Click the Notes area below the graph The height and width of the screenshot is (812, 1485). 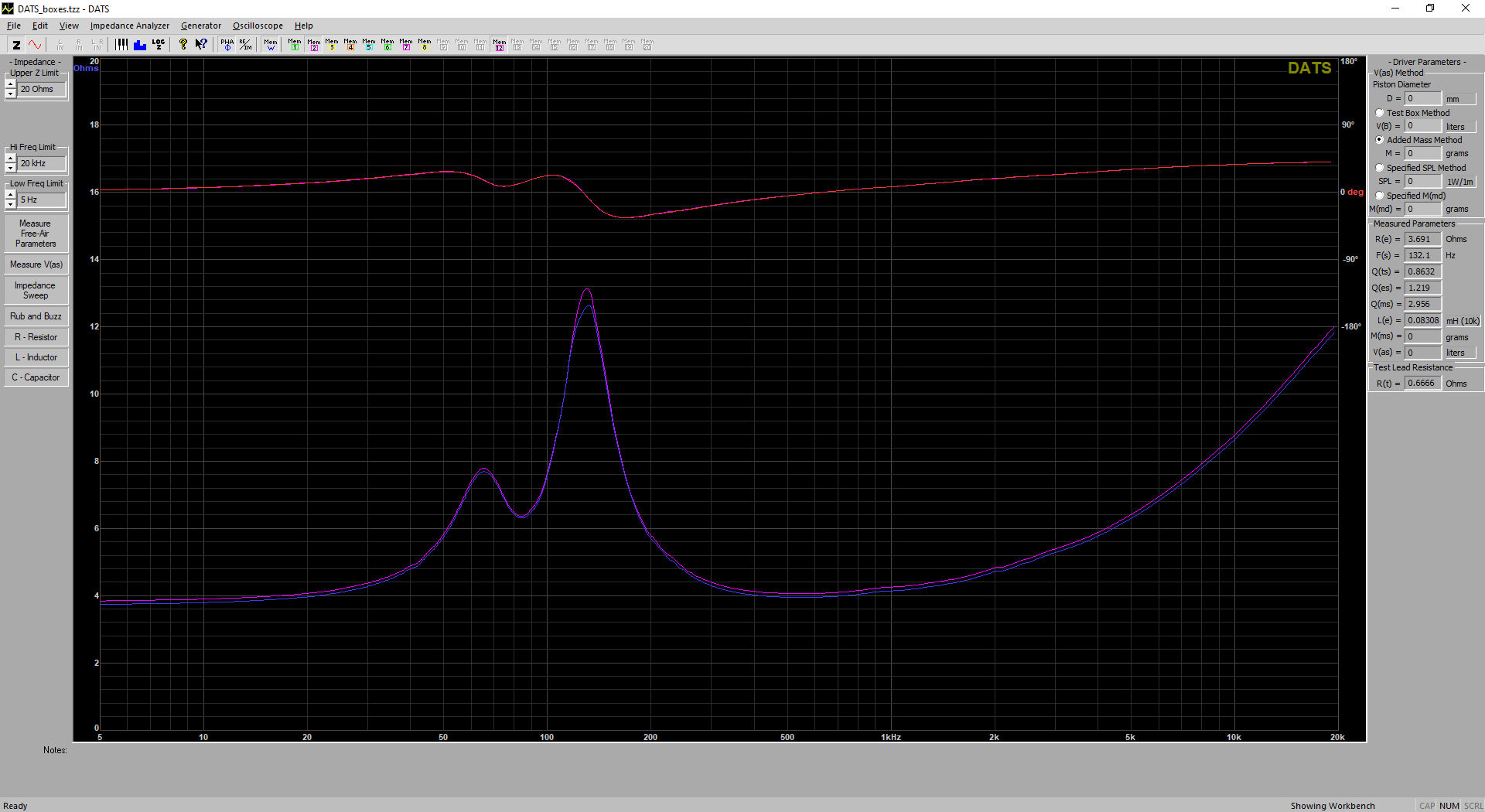point(719,769)
